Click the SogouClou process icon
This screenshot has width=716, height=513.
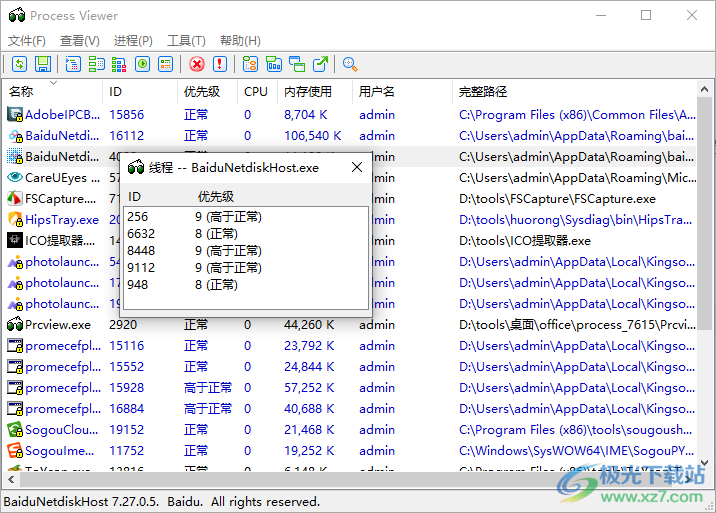click(15, 430)
